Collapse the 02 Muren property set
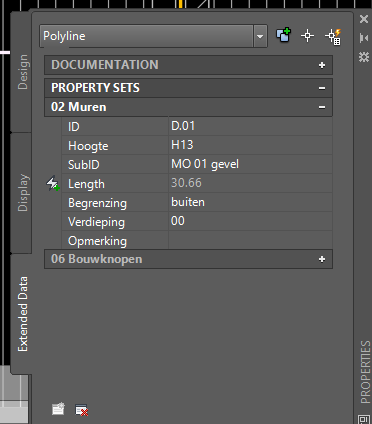The height and width of the screenshot is (424, 372). pos(322,107)
